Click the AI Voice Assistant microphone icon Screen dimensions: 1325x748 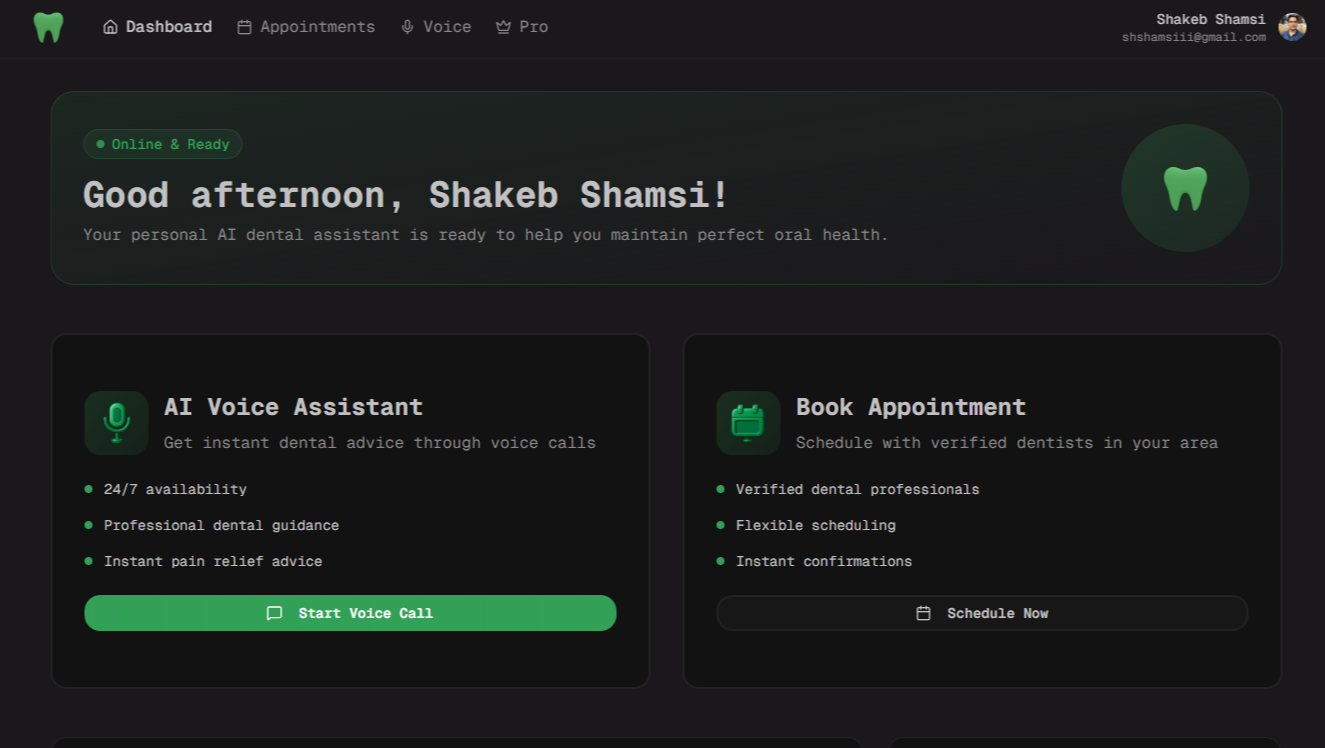click(116, 422)
